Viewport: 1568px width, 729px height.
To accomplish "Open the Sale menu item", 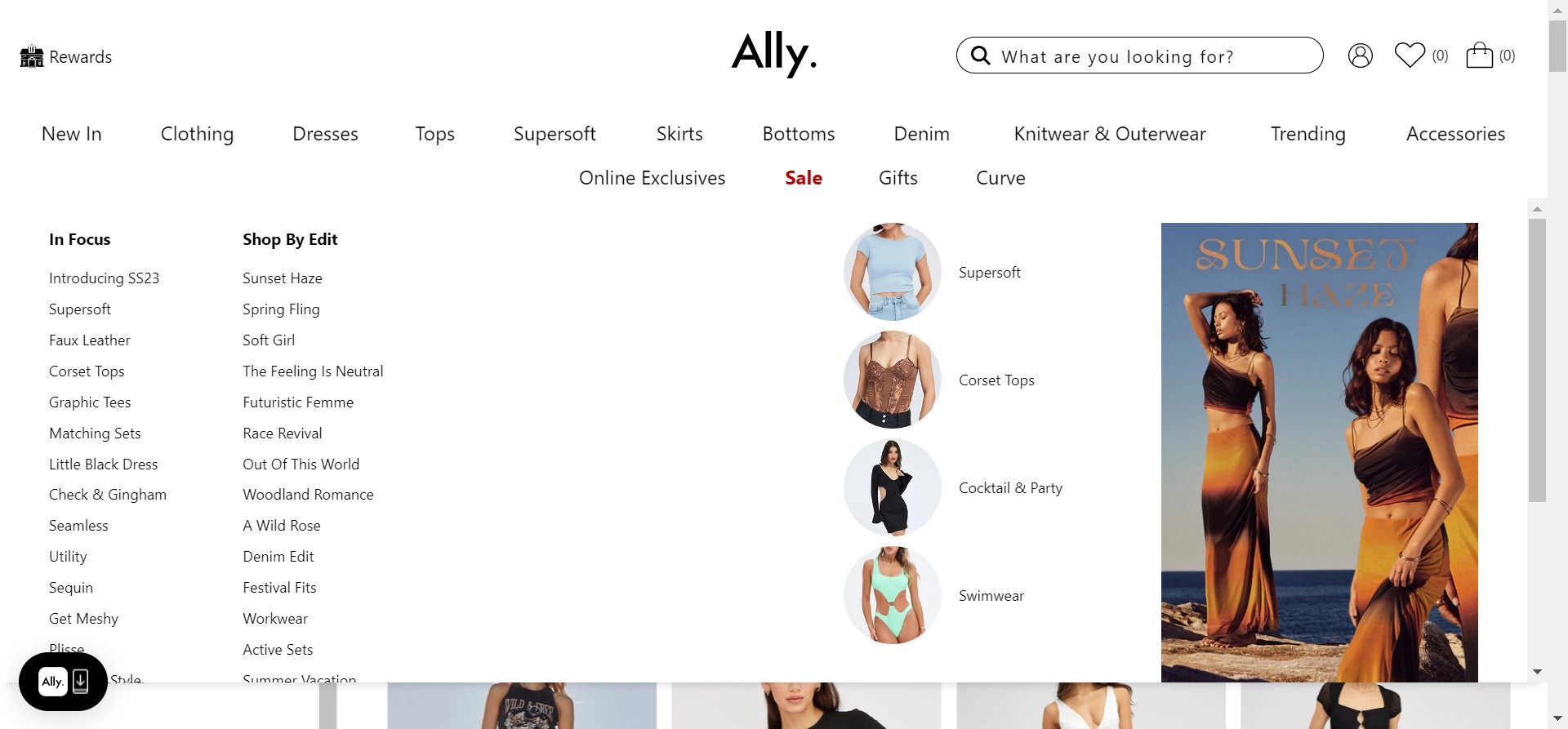I will tap(804, 178).
